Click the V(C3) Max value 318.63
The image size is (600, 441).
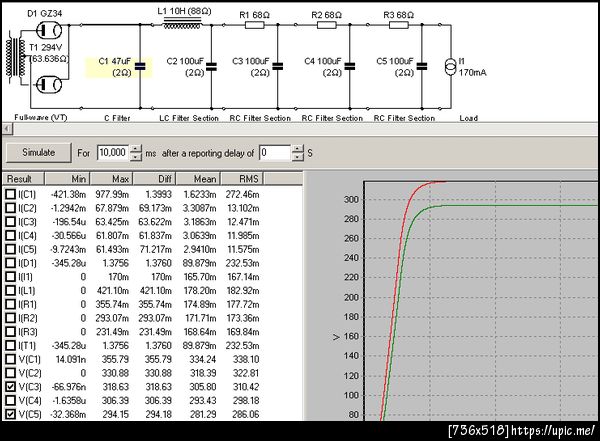115,387
